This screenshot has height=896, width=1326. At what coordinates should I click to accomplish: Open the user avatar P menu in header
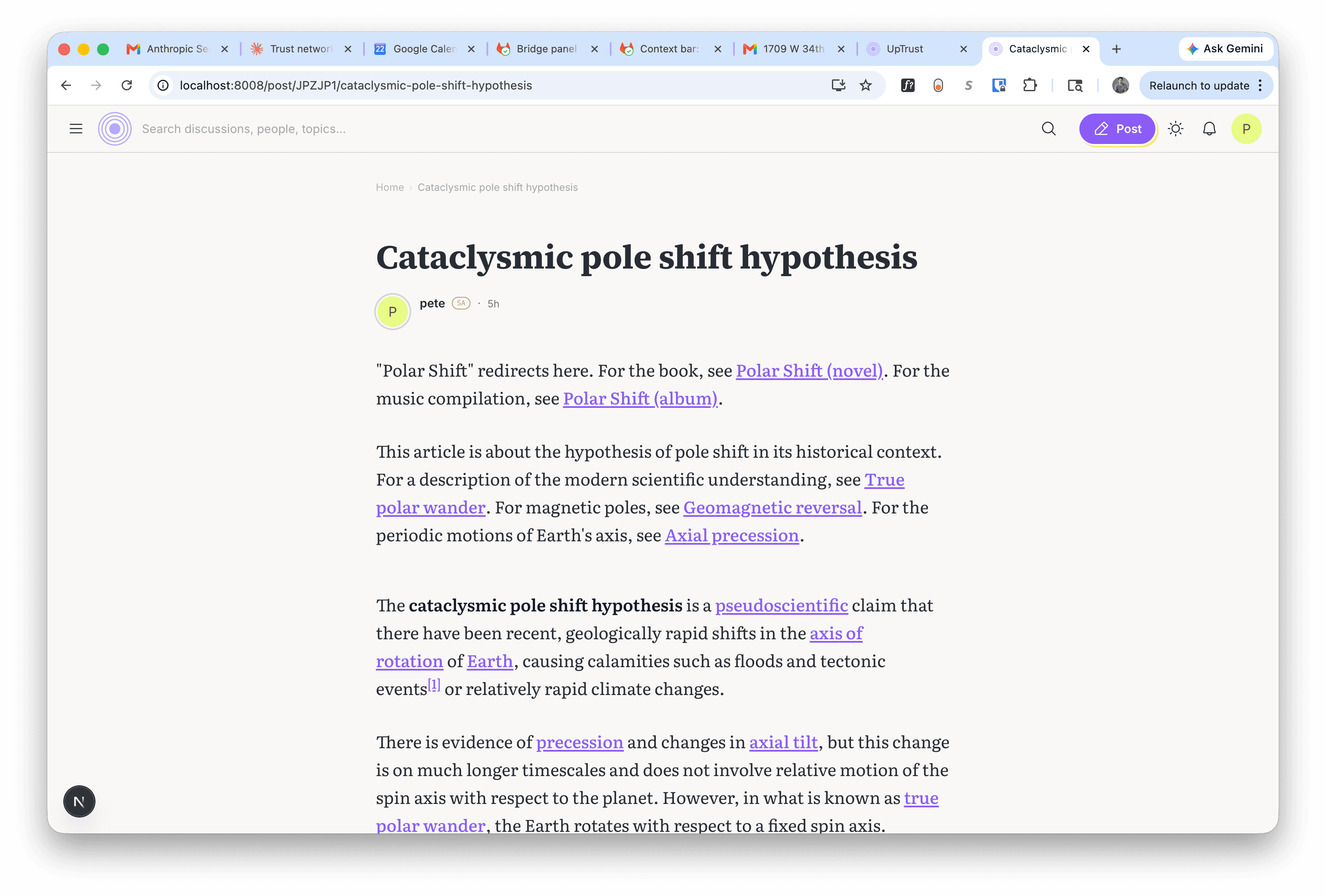1247,129
